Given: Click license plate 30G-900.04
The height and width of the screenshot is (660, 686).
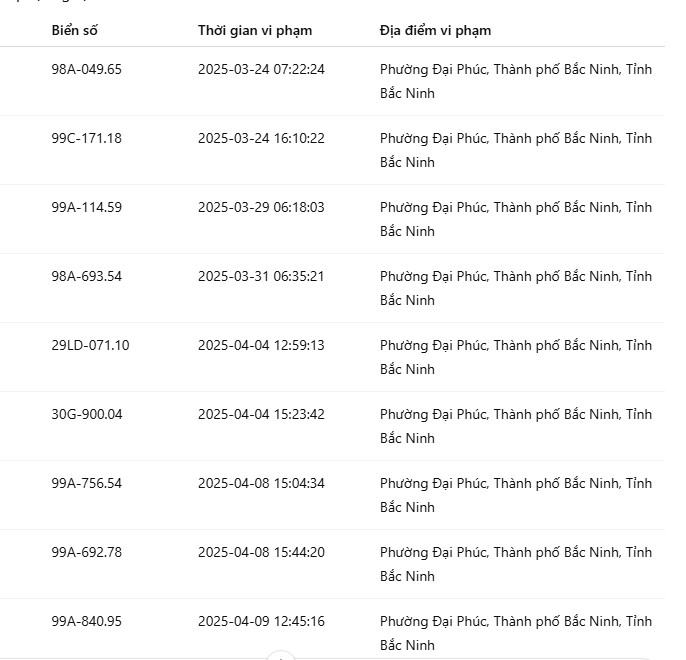Looking at the screenshot, I should coord(87,414).
